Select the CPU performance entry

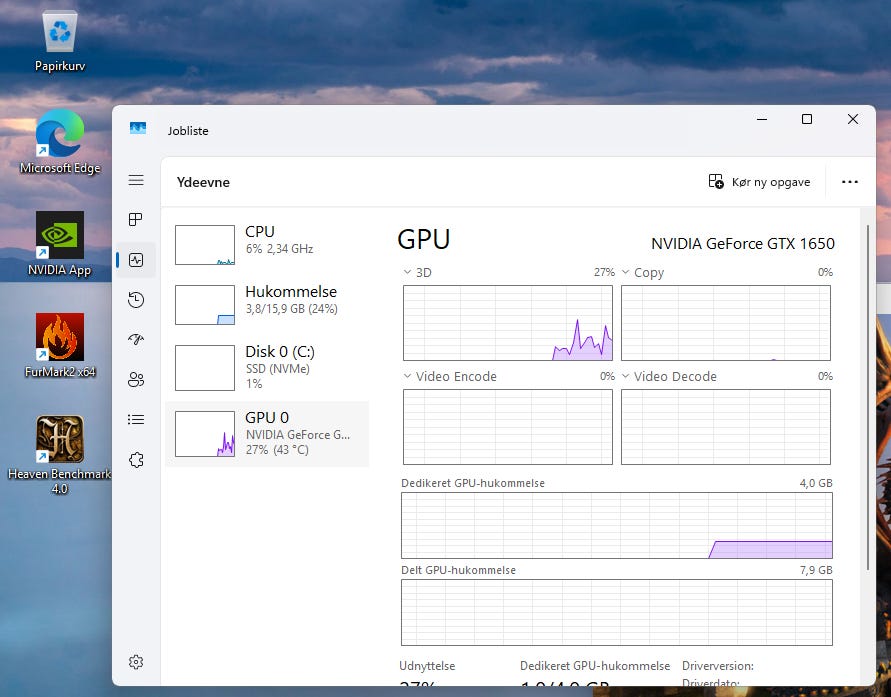[267, 245]
